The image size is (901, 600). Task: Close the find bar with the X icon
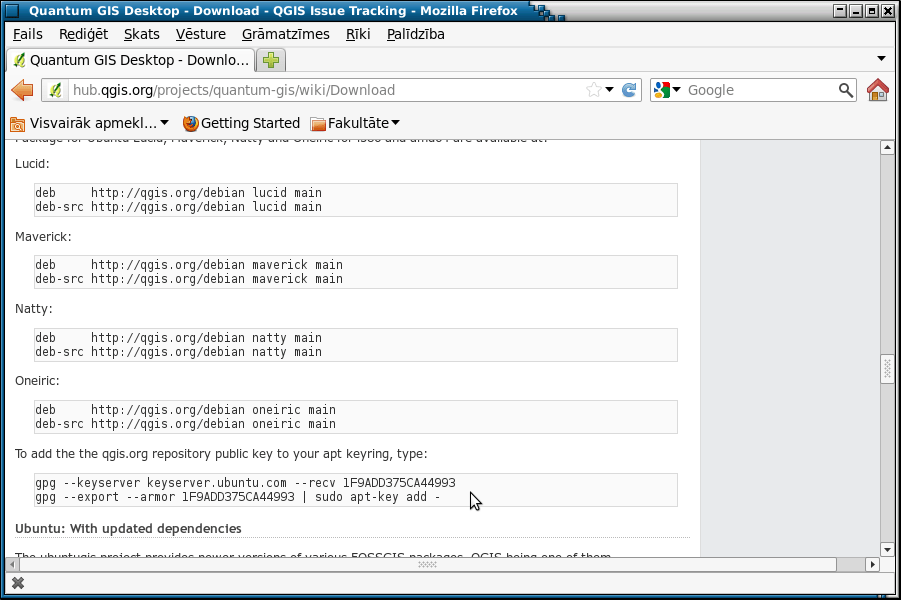18,583
